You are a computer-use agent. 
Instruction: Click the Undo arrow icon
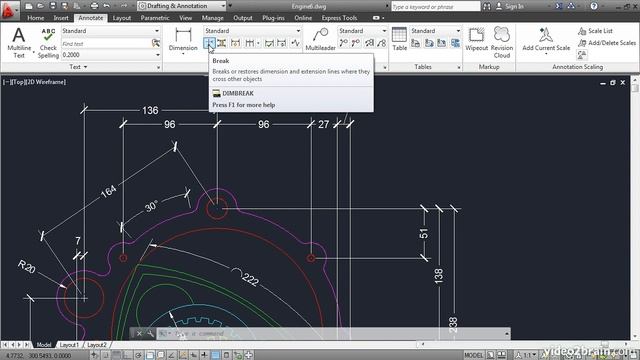[x=107, y=6]
